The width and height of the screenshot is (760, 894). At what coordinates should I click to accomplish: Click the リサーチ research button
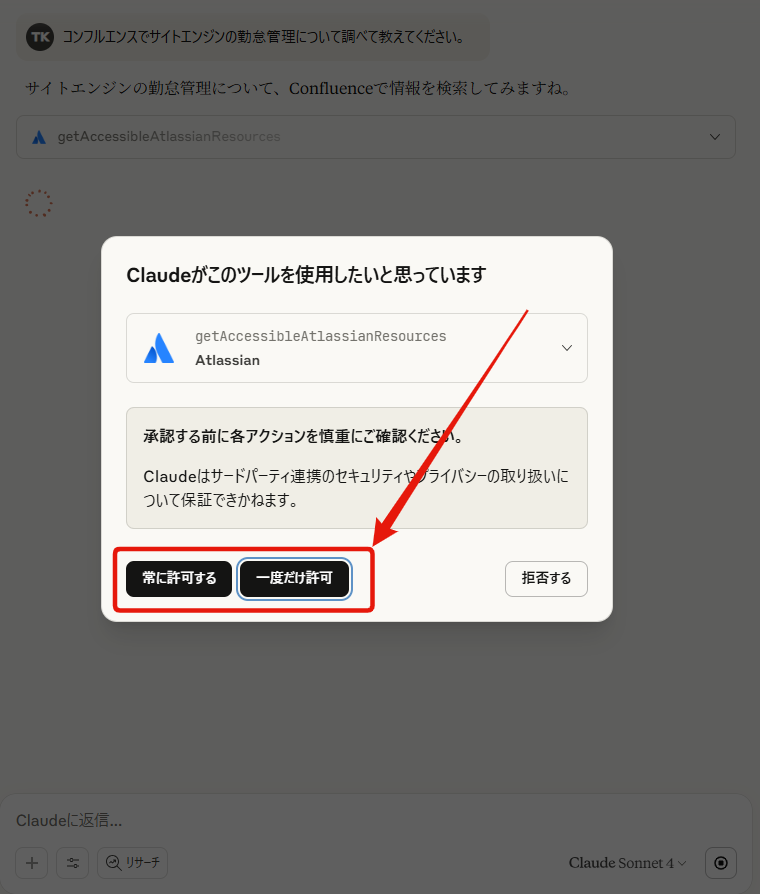click(133, 863)
